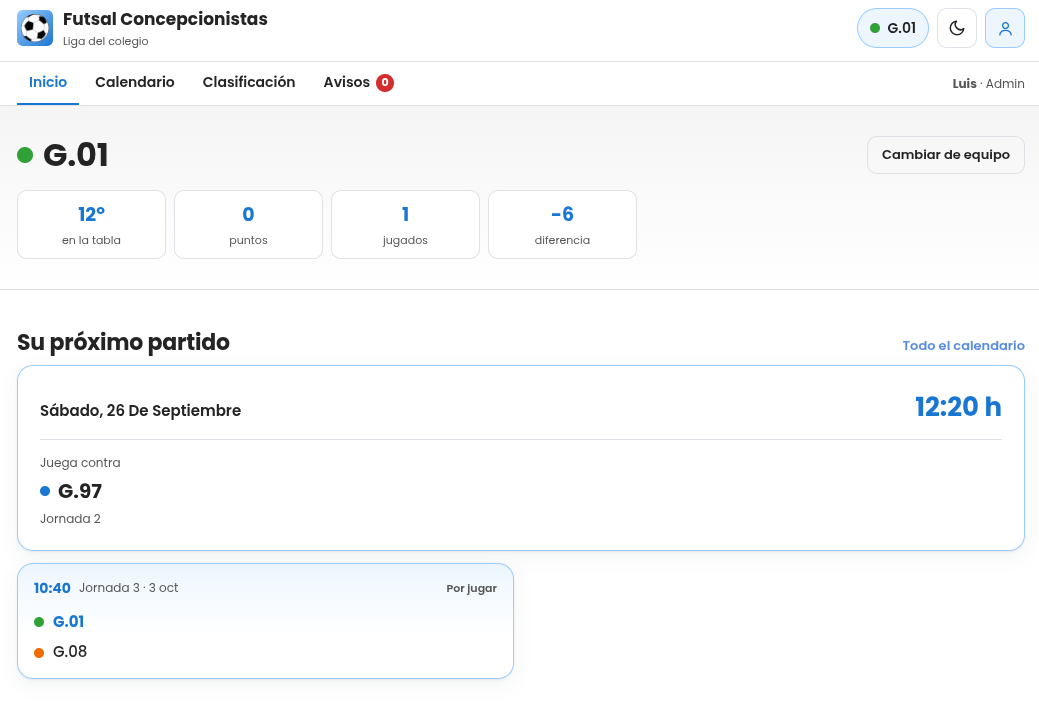Click the Por jugar status label
This screenshot has height=707, width=1039.
(x=472, y=588)
